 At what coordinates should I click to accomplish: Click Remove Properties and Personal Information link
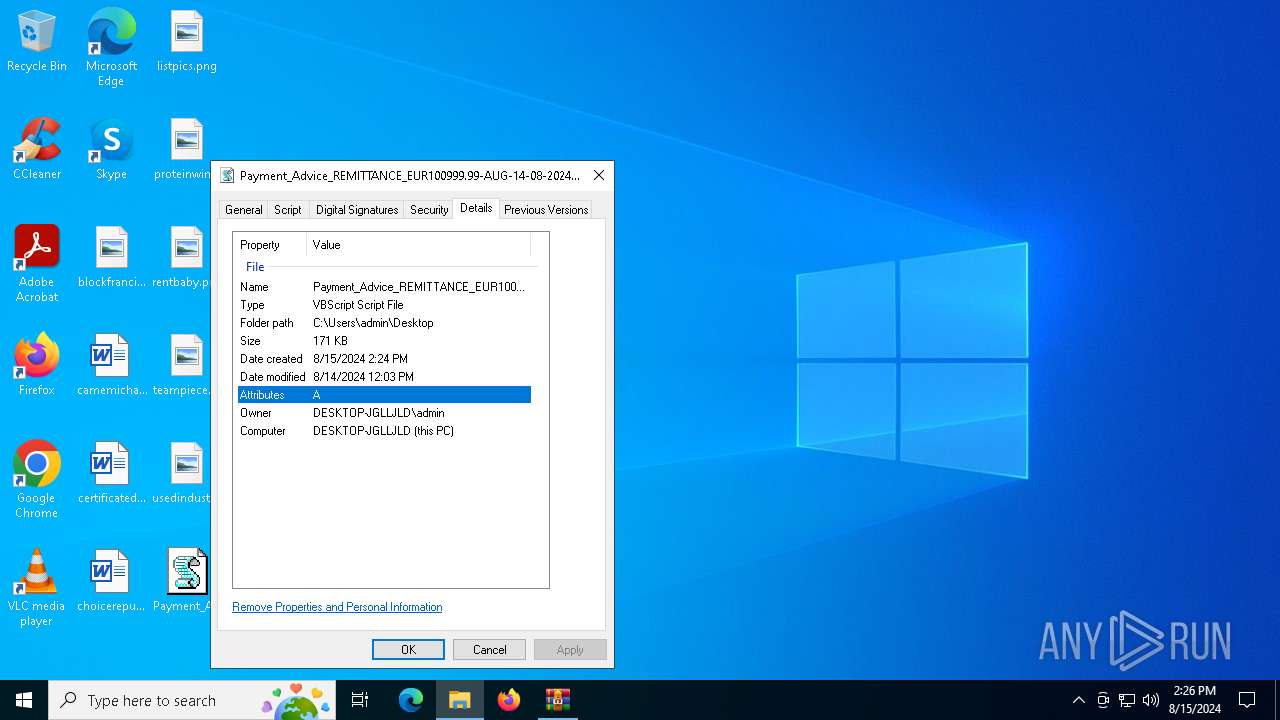337,607
